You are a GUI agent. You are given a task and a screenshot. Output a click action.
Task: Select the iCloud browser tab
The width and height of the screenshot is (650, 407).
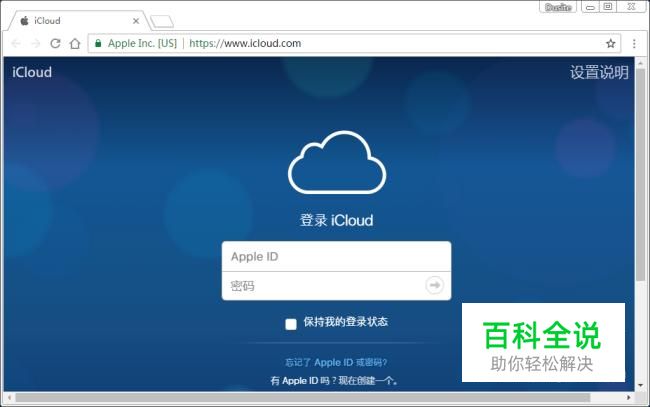79,21
